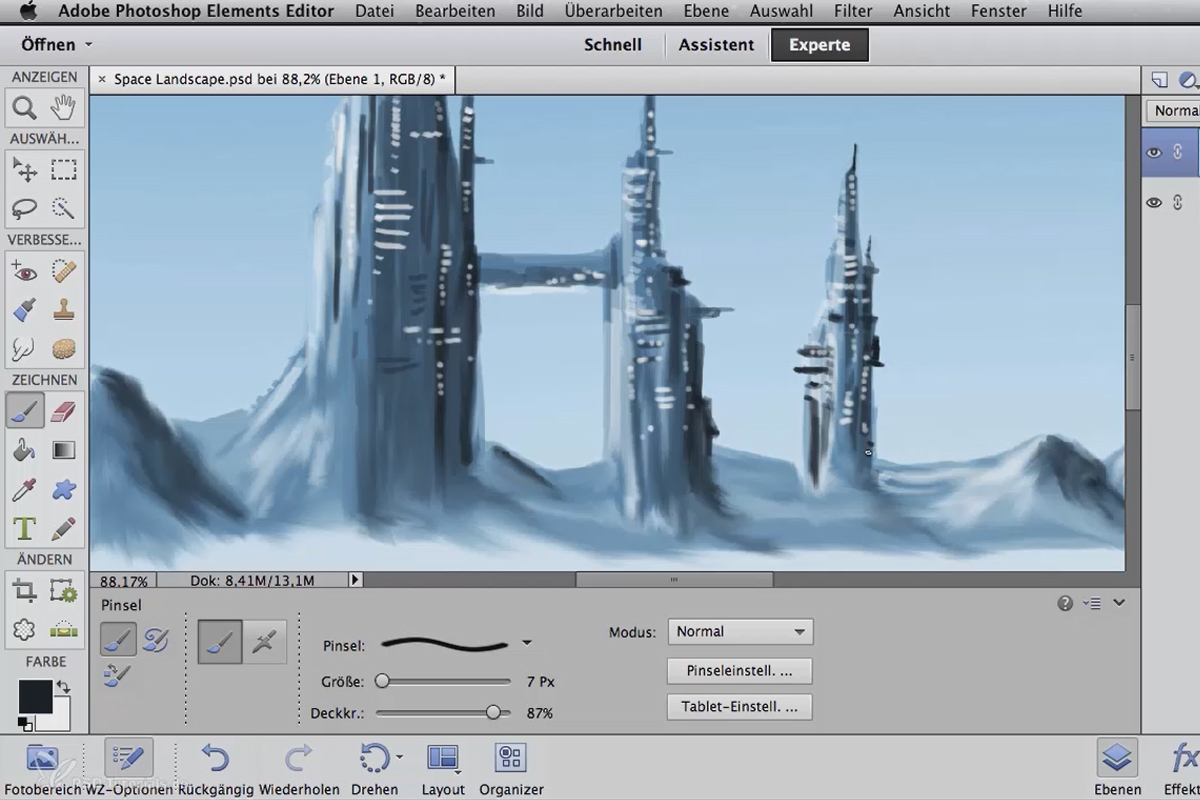Select the Crop tool
The image size is (1200, 800).
[25, 591]
